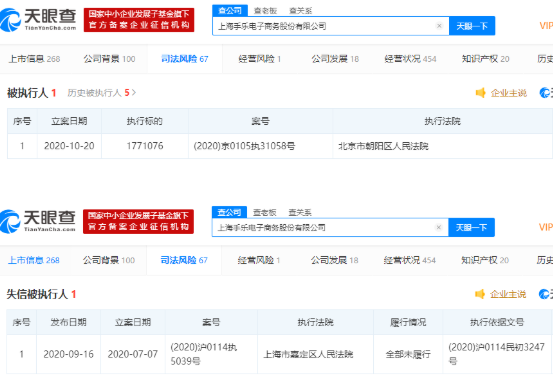The width and height of the screenshot is (553, 387).
Task: Click the speaker icon beside 企业主说 in 被执行人 section
Action: click(481, 93)
